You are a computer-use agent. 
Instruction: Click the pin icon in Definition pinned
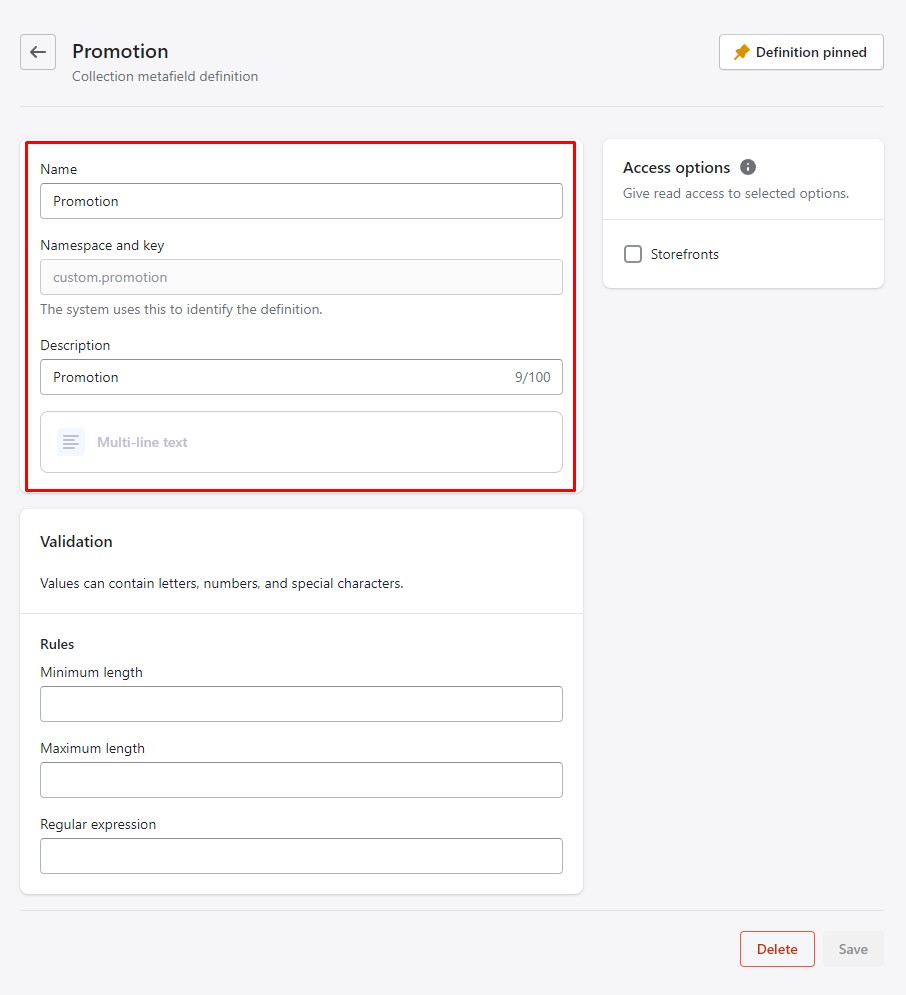[741, 52]
